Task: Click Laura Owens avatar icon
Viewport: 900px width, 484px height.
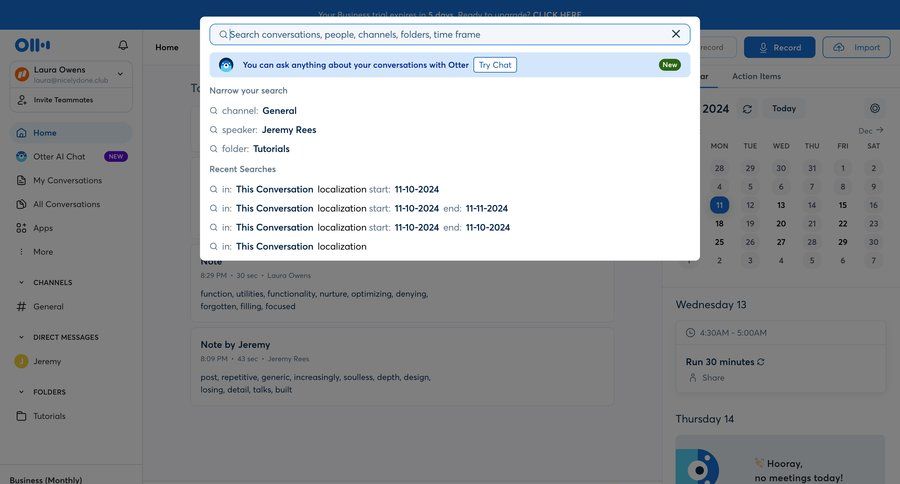Action: [22, 74]
